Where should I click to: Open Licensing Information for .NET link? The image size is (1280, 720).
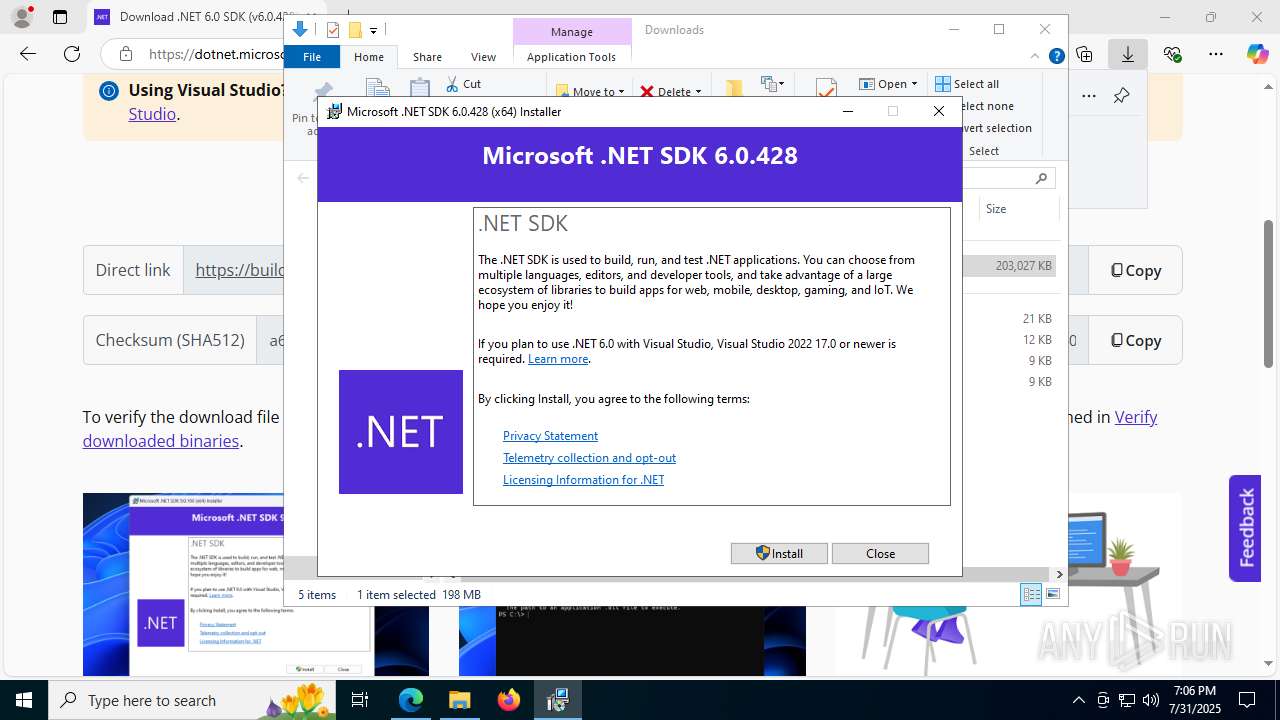tap(583, 480)
